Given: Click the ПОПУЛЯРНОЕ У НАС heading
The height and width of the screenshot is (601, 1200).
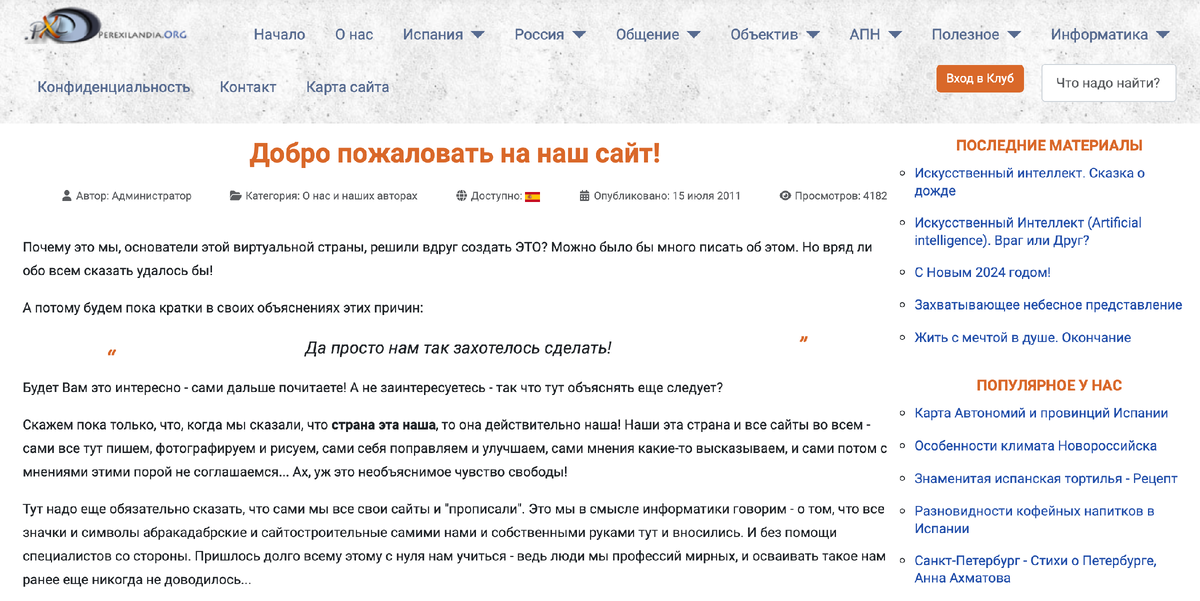Looking at the screenshot, I should [1049, 385].
